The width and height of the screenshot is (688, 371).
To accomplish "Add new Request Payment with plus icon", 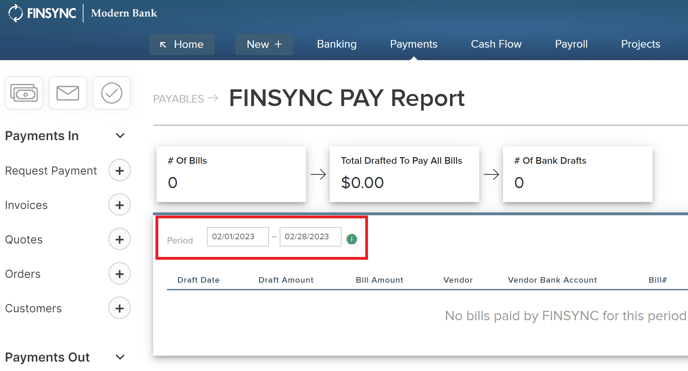I will pyautogui.click(x=119, y=171).
